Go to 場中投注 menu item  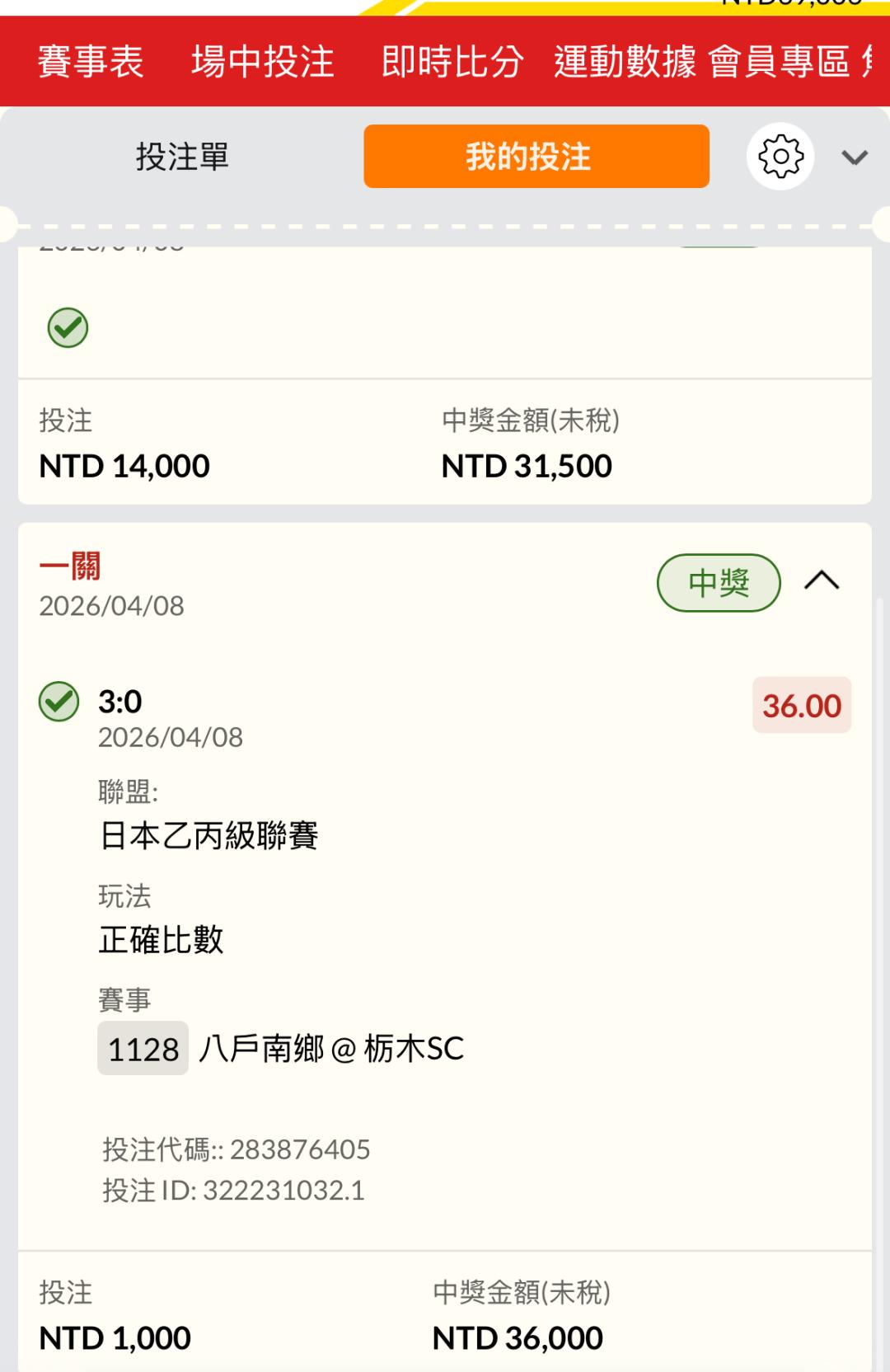tap(262, 62)
